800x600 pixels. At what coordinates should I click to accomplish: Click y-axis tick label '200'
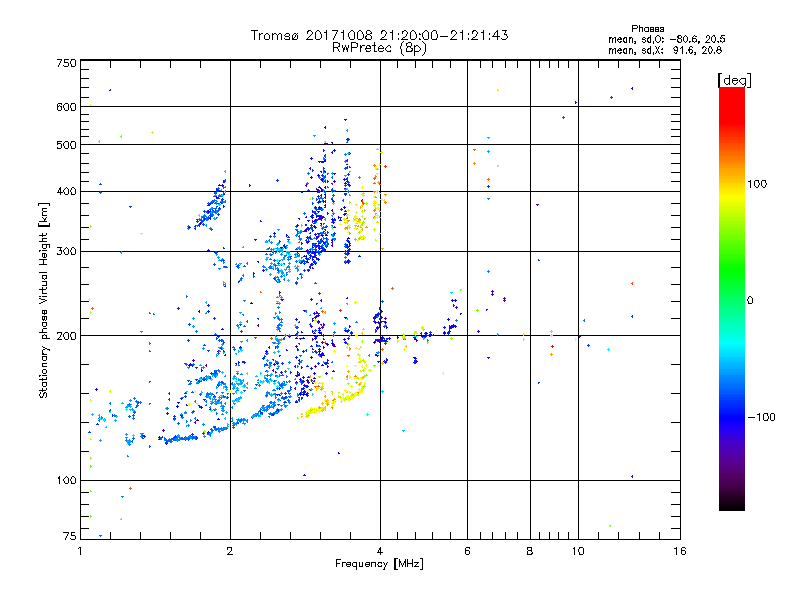66,336
